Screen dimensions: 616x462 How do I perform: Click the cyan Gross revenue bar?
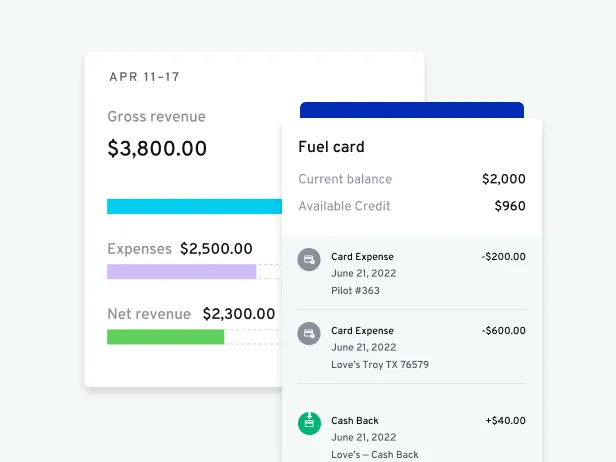[x=194, y=206]
